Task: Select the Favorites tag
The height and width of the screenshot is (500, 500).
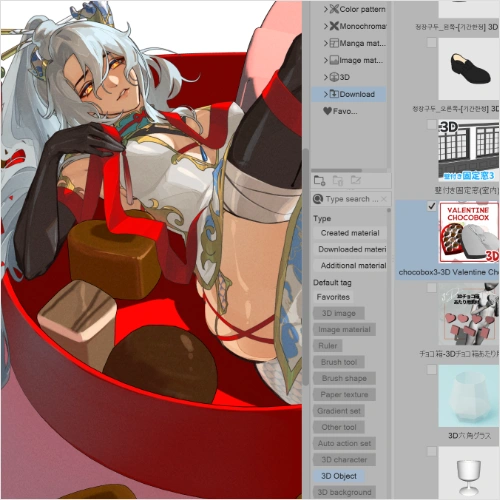Action: click(333, 297)
